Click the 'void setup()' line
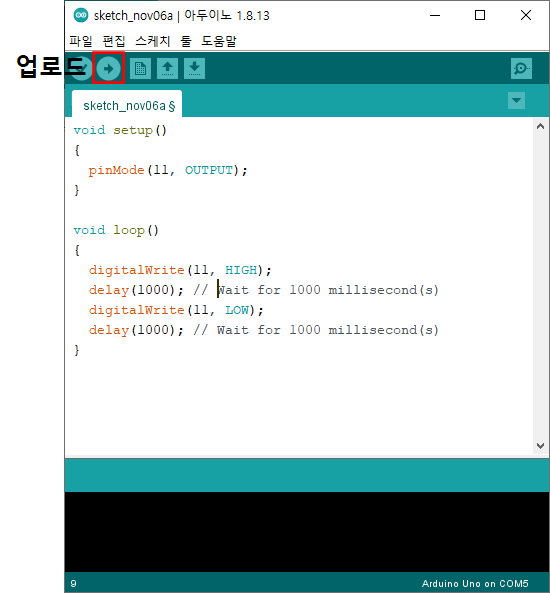Viewport: 550px width, 593px height. click(120, 130)
